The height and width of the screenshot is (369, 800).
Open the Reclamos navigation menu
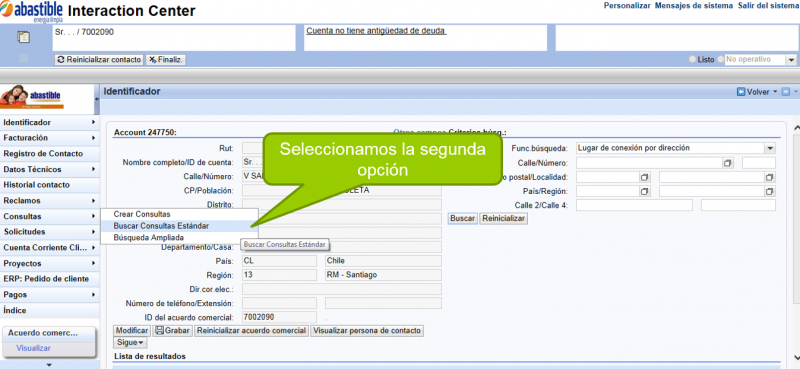[49, 201]
